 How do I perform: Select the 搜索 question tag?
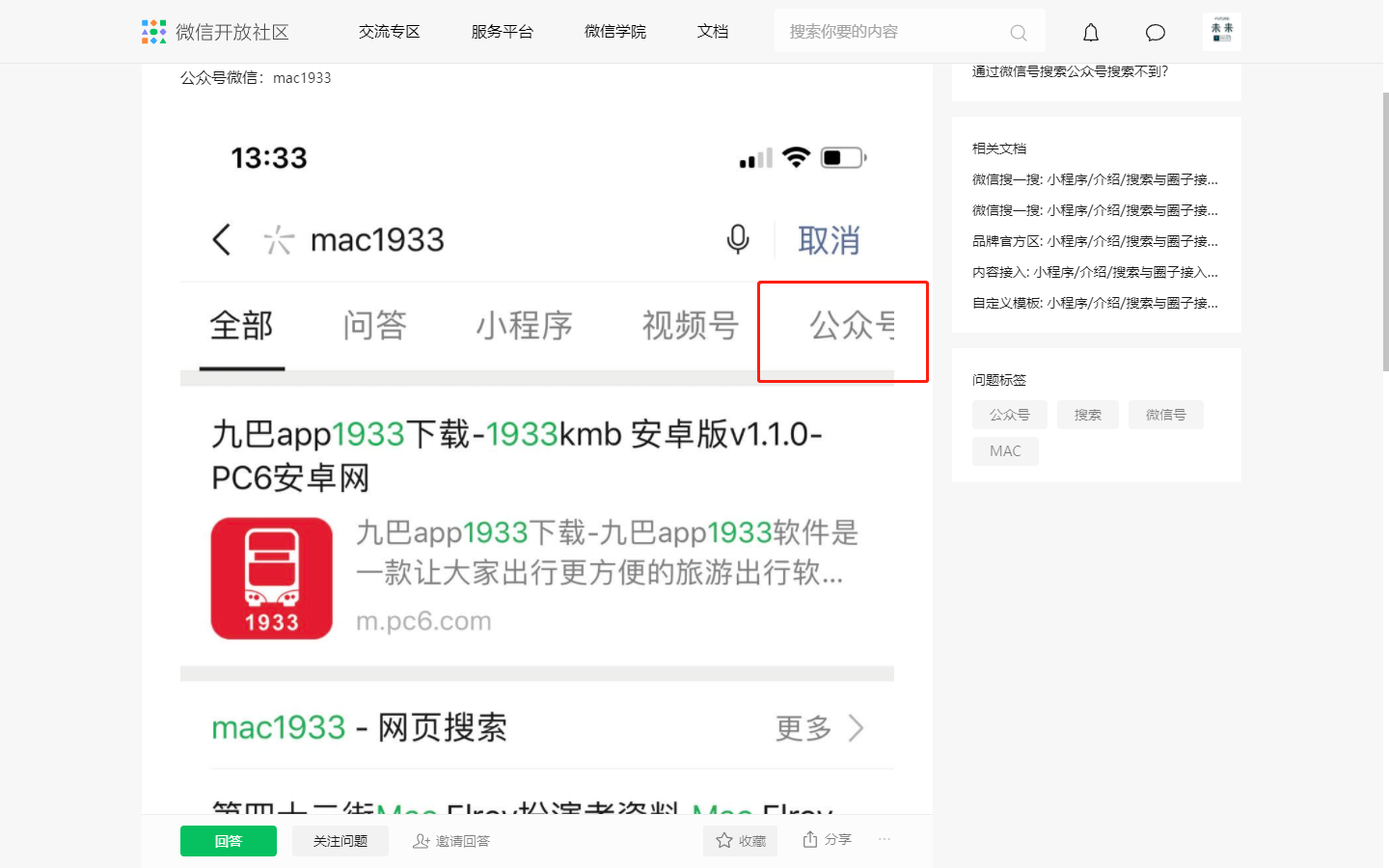pyautogui.click(x=1088, y=415)
